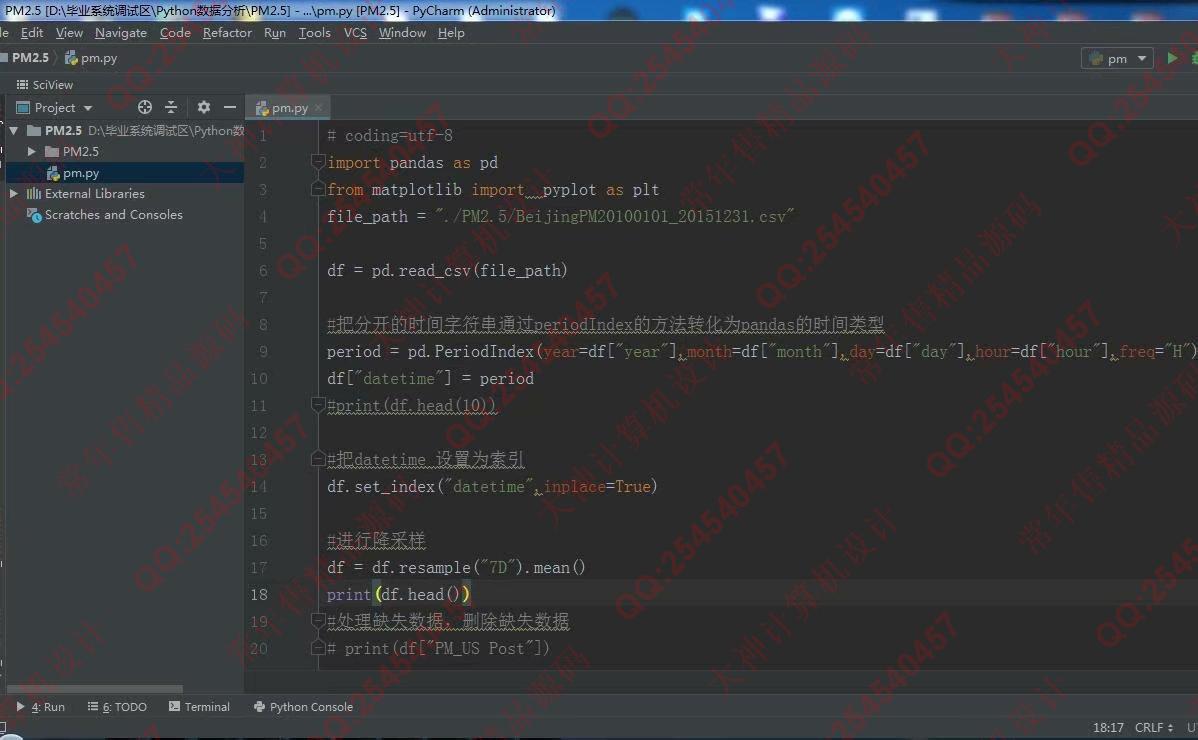Click the file_path string on line 4
Viewport: 1198px width, 740px height.
(615, 217)
